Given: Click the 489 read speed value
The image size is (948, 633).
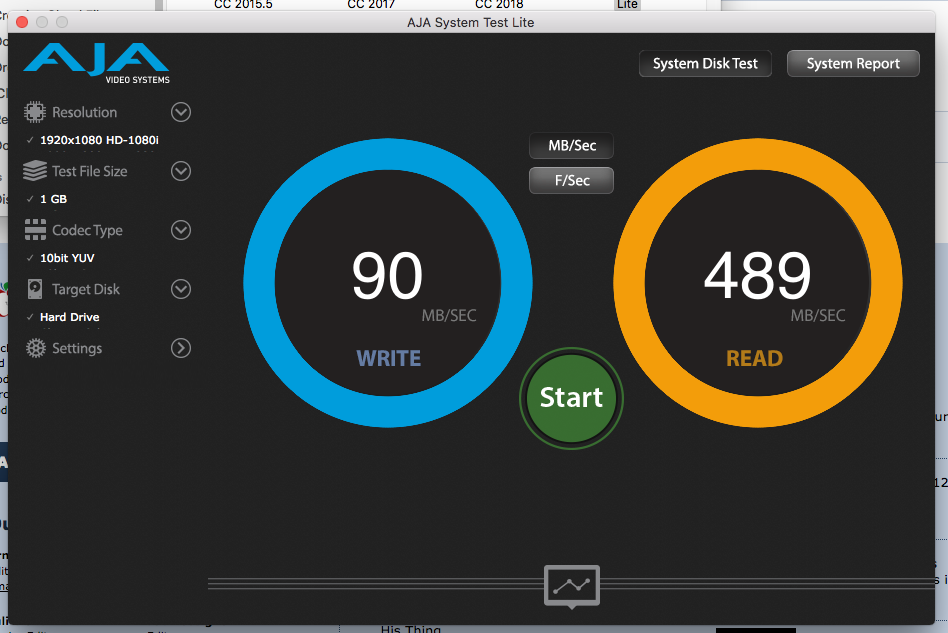Looking at the screenshot, I should tap(757, 276).
